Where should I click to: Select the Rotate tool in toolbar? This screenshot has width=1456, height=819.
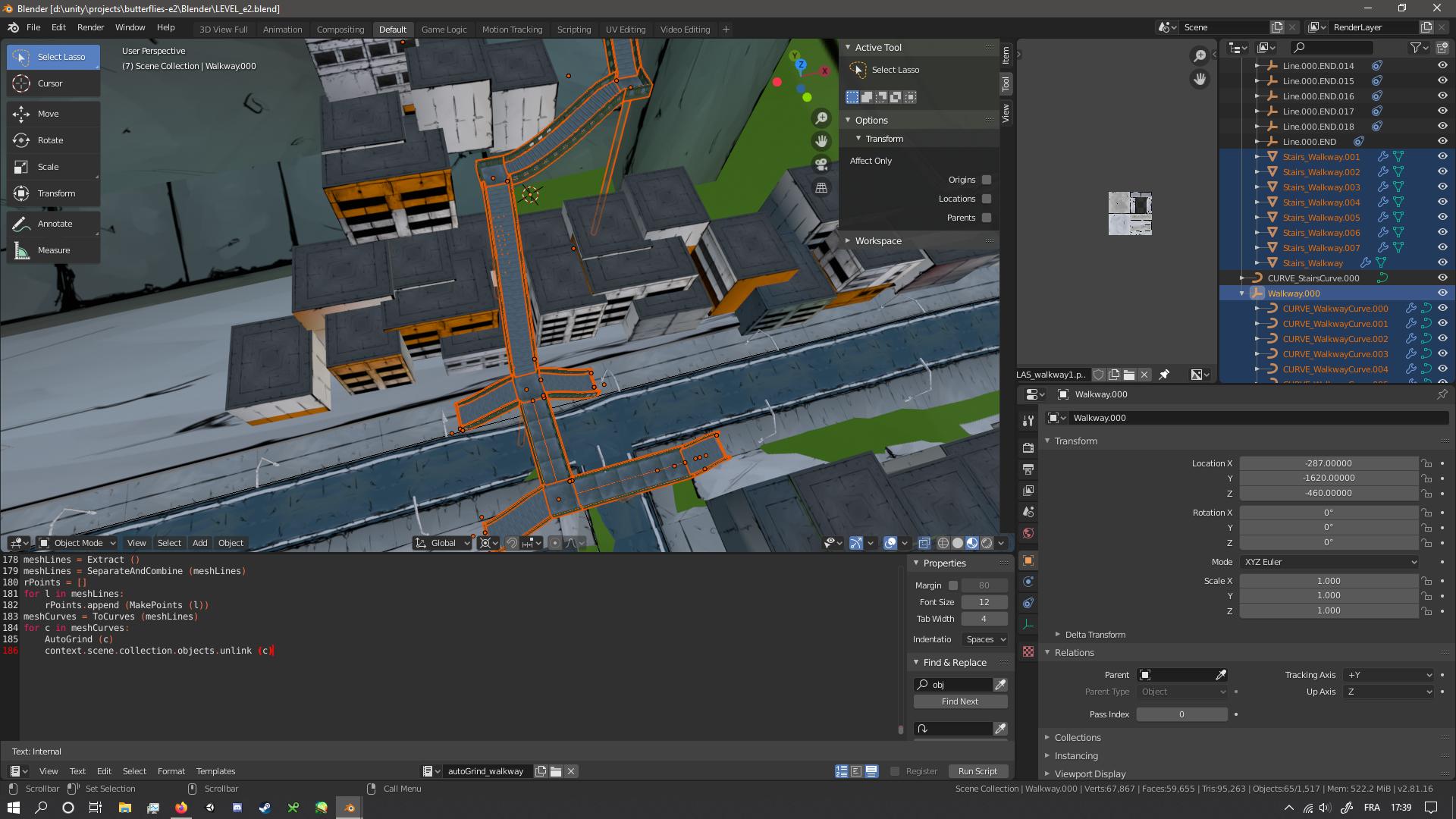pyautogui.click(x=50, y=140)
